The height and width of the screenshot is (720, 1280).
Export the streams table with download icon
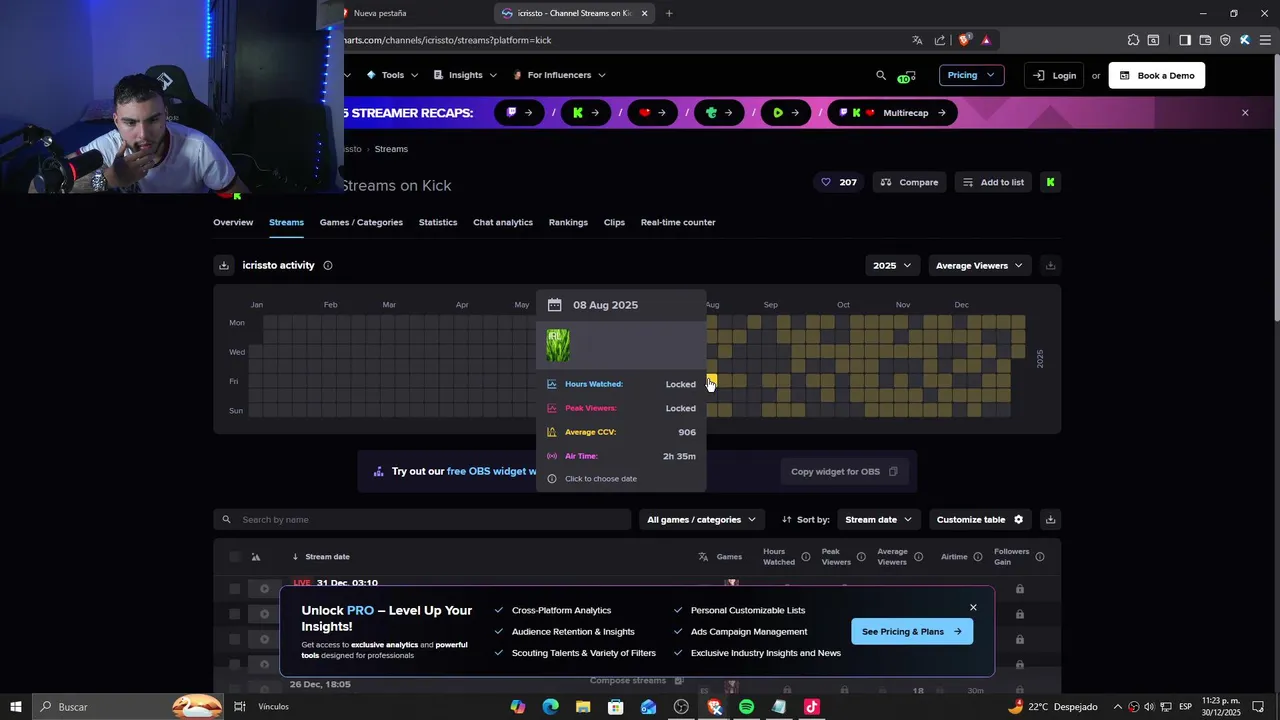(x=1050, y=519)
